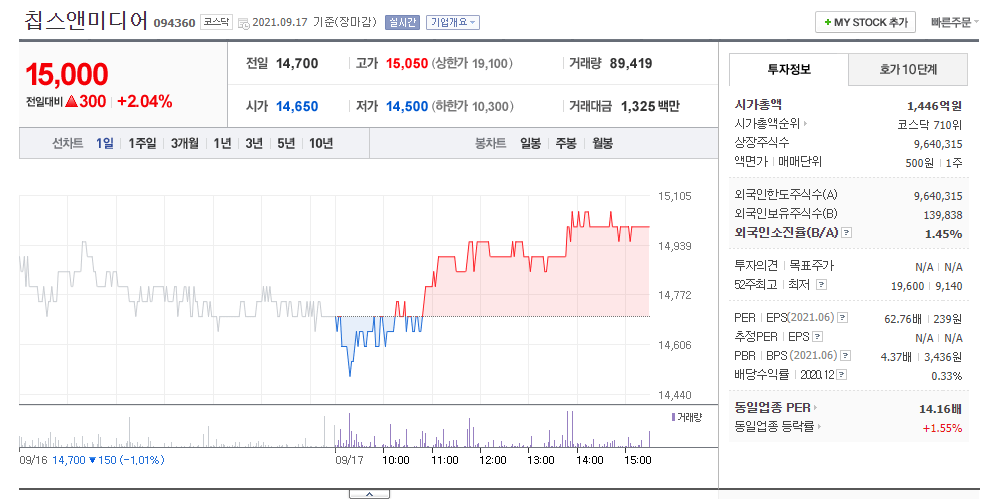Click the 12:00 time axis label
This screenshot has width=996, height=499.
point(492,460)
